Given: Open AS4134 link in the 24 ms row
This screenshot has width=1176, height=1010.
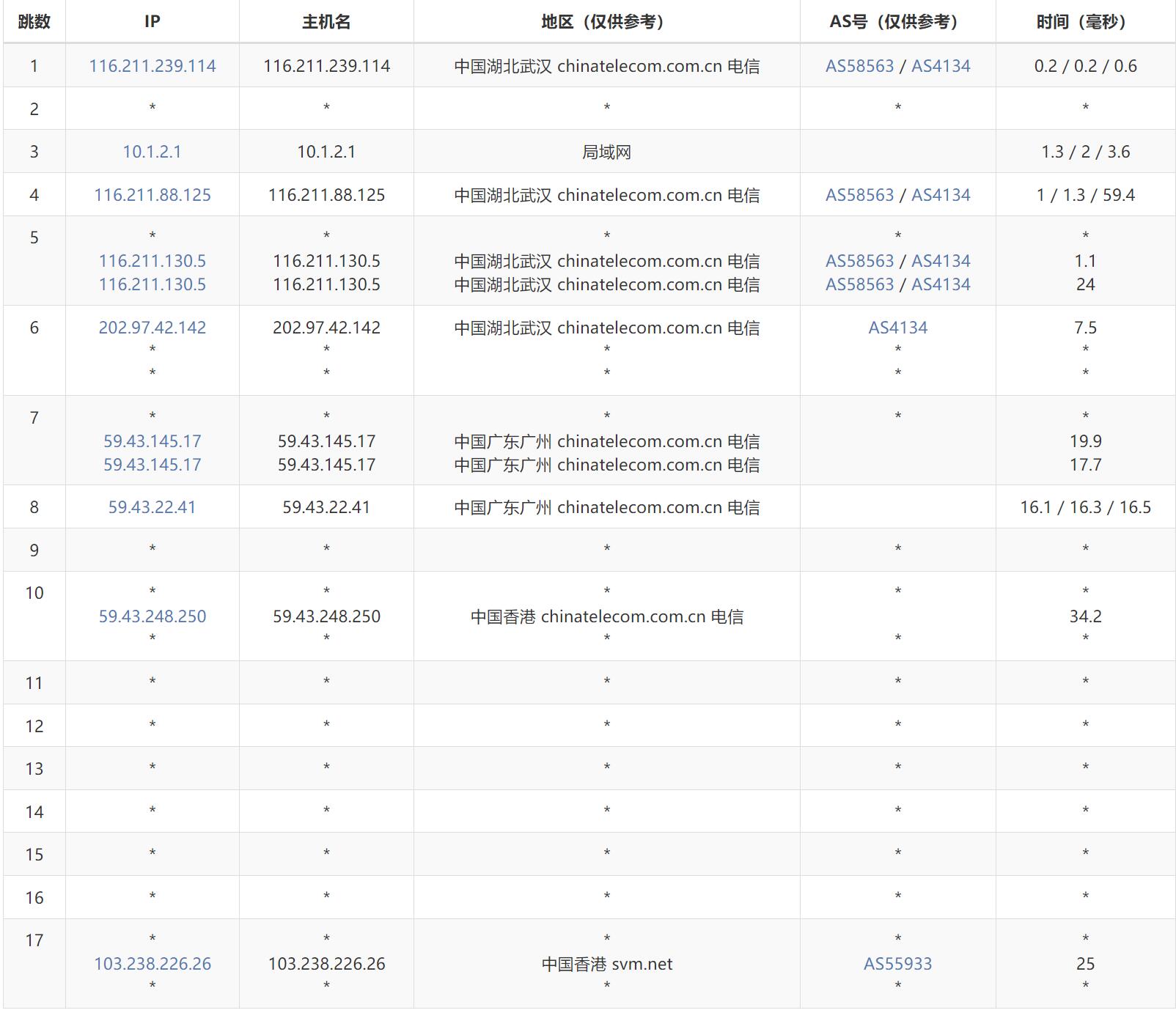Looking at the screenshot, I should pos(941,284).
